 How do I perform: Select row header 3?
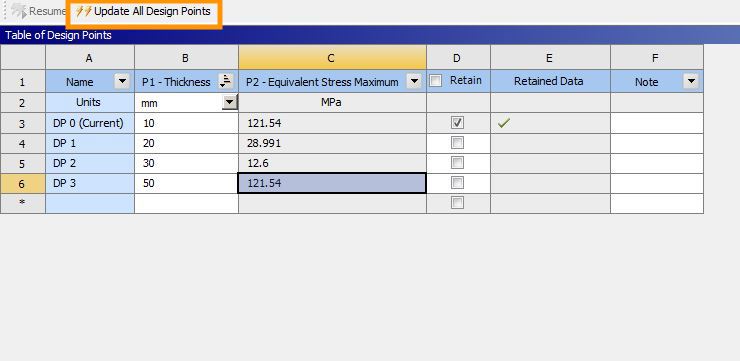click(23, 123)
